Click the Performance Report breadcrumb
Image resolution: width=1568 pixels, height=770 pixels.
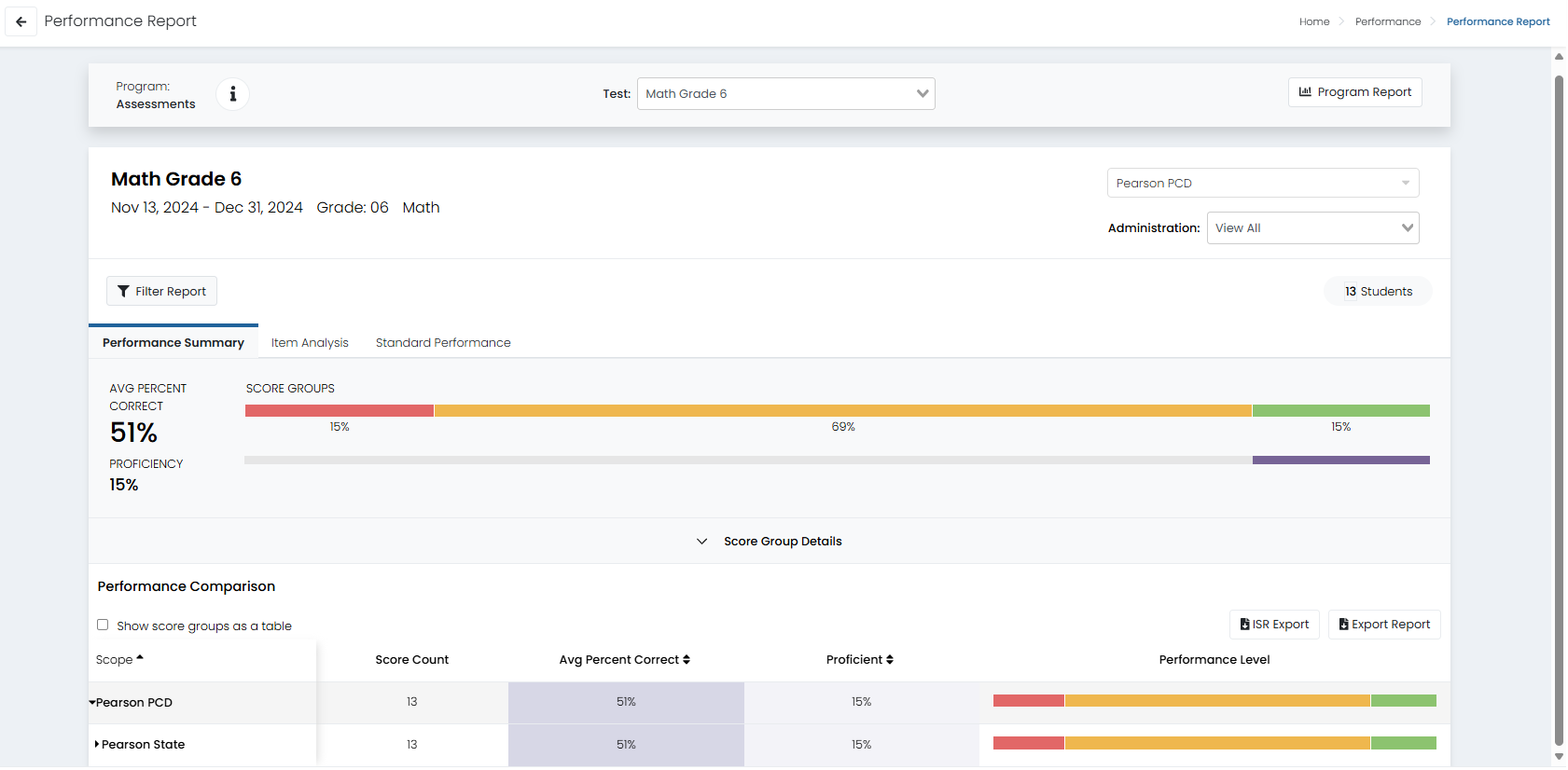pos(1498,21)
